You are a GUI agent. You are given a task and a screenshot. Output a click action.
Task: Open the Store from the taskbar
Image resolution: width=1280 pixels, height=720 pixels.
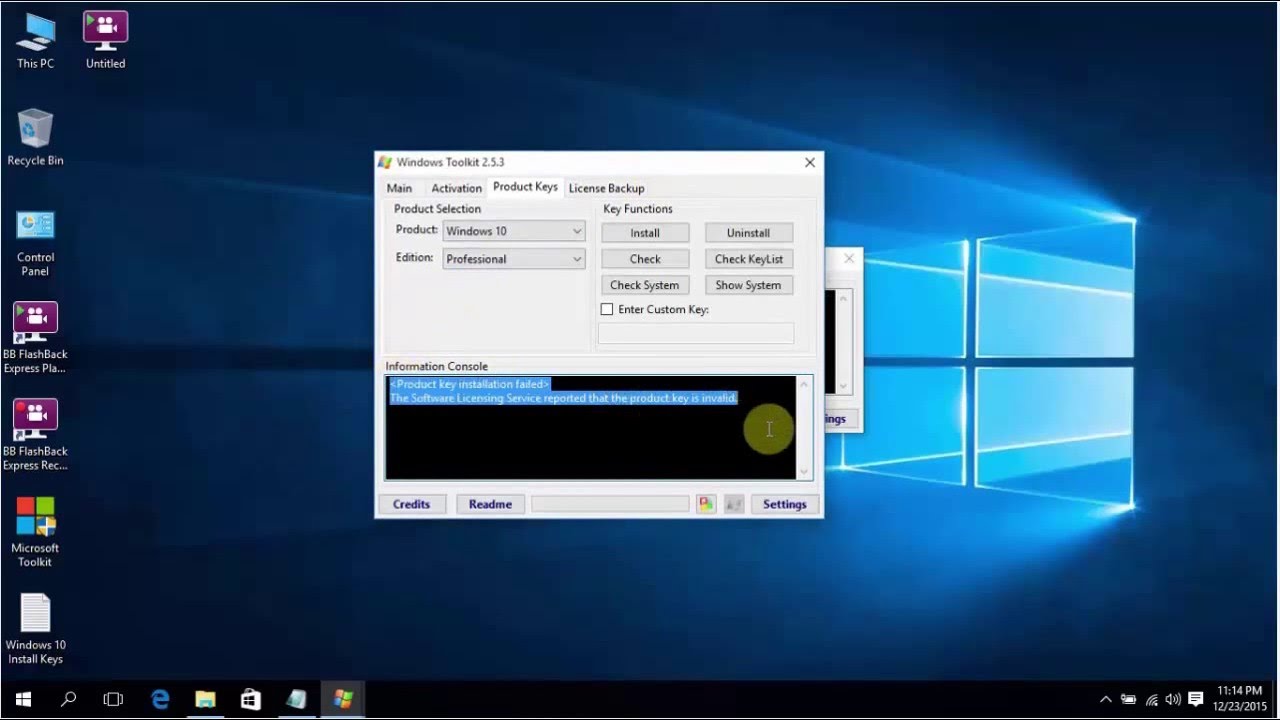point(251,700)
